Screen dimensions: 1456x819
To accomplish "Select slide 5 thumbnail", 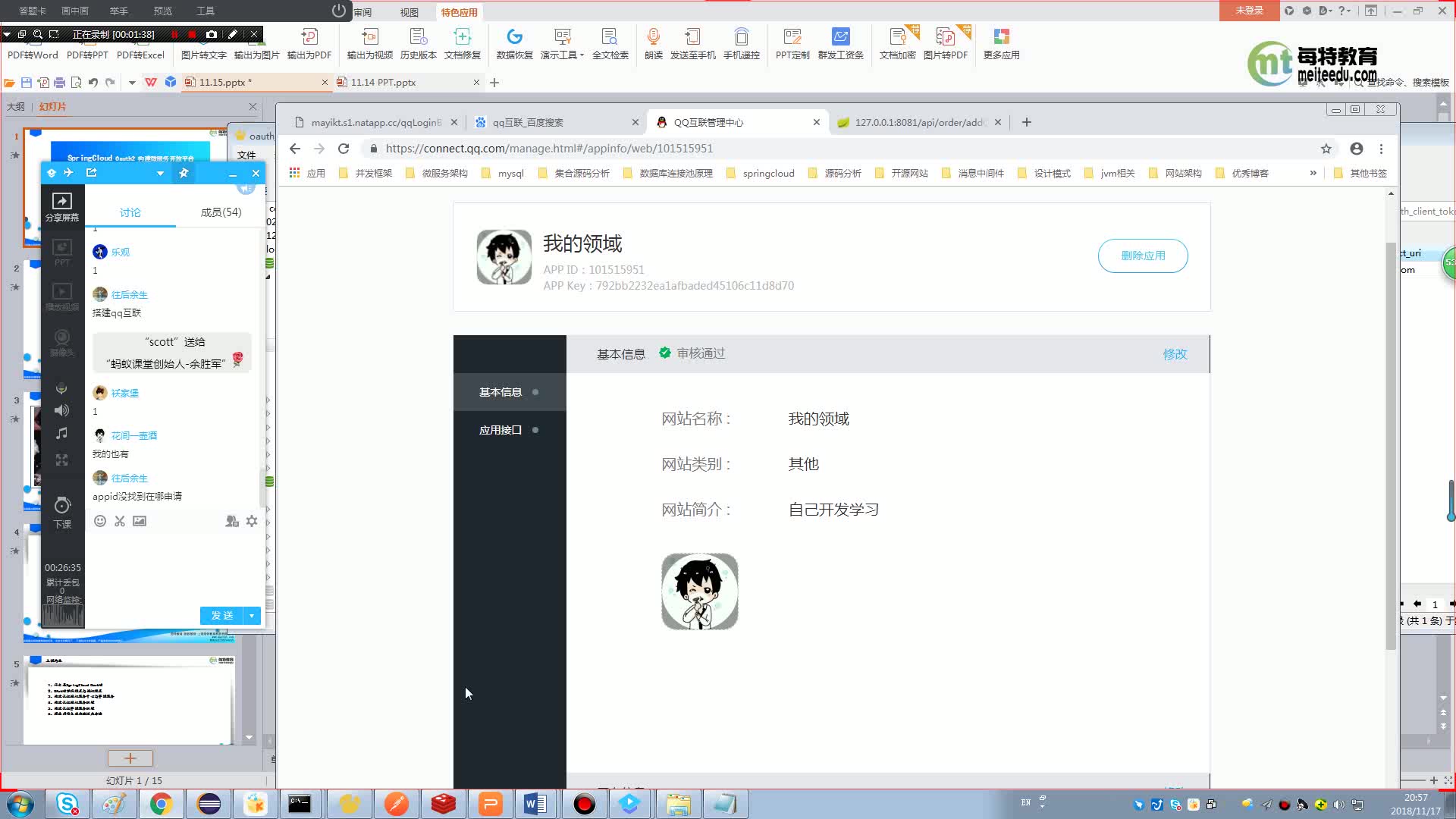I will coord(129,700).
